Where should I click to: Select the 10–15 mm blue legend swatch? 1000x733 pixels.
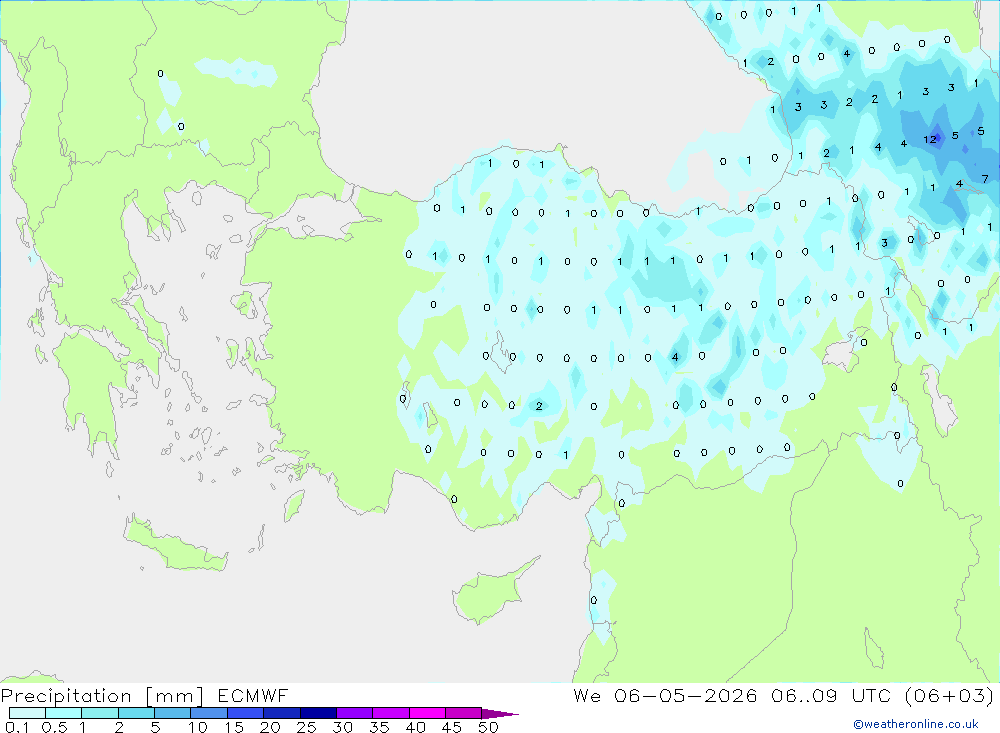pos(209,713)
